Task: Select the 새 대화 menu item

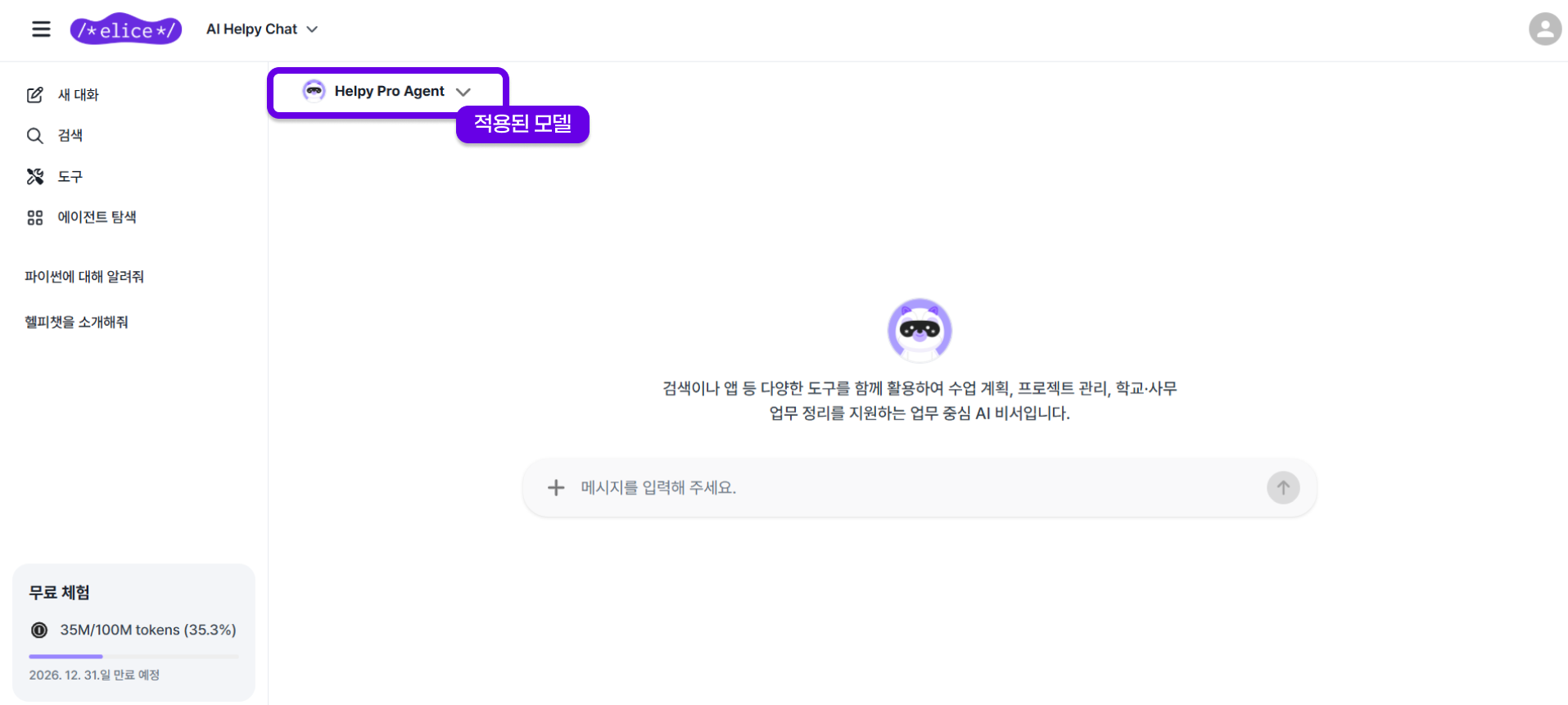Action: point(78,95)
